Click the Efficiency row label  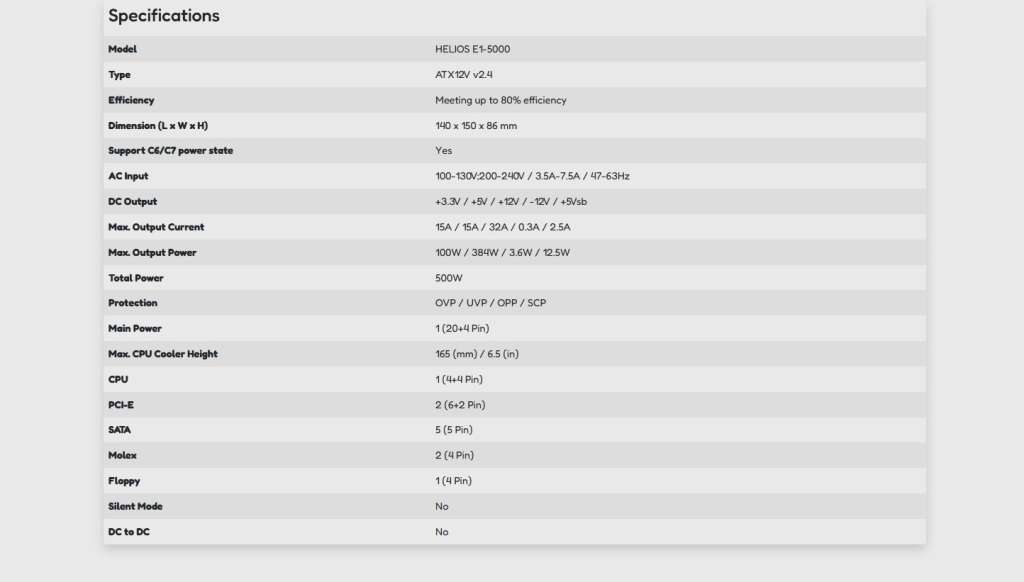[x=131, y=100]
